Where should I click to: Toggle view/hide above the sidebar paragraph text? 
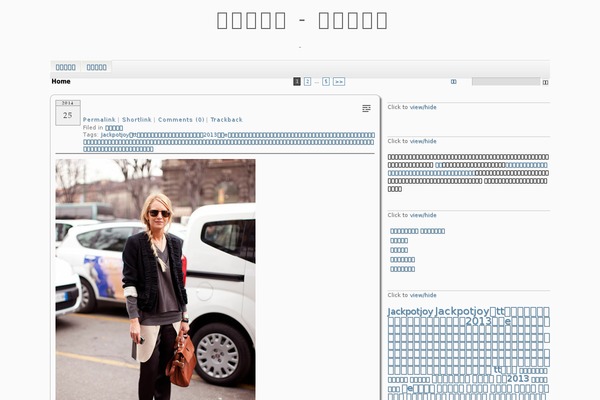tap(423, 141)
